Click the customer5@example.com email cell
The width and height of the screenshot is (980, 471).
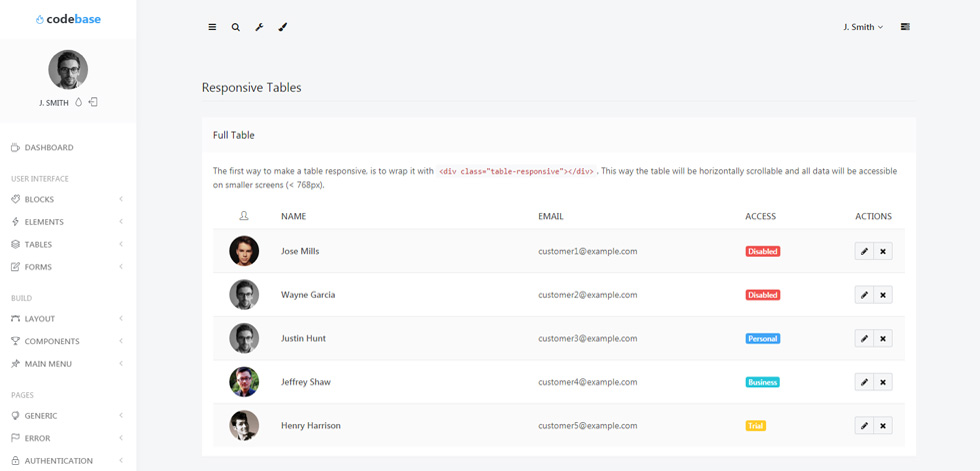[x=588, y=426]
